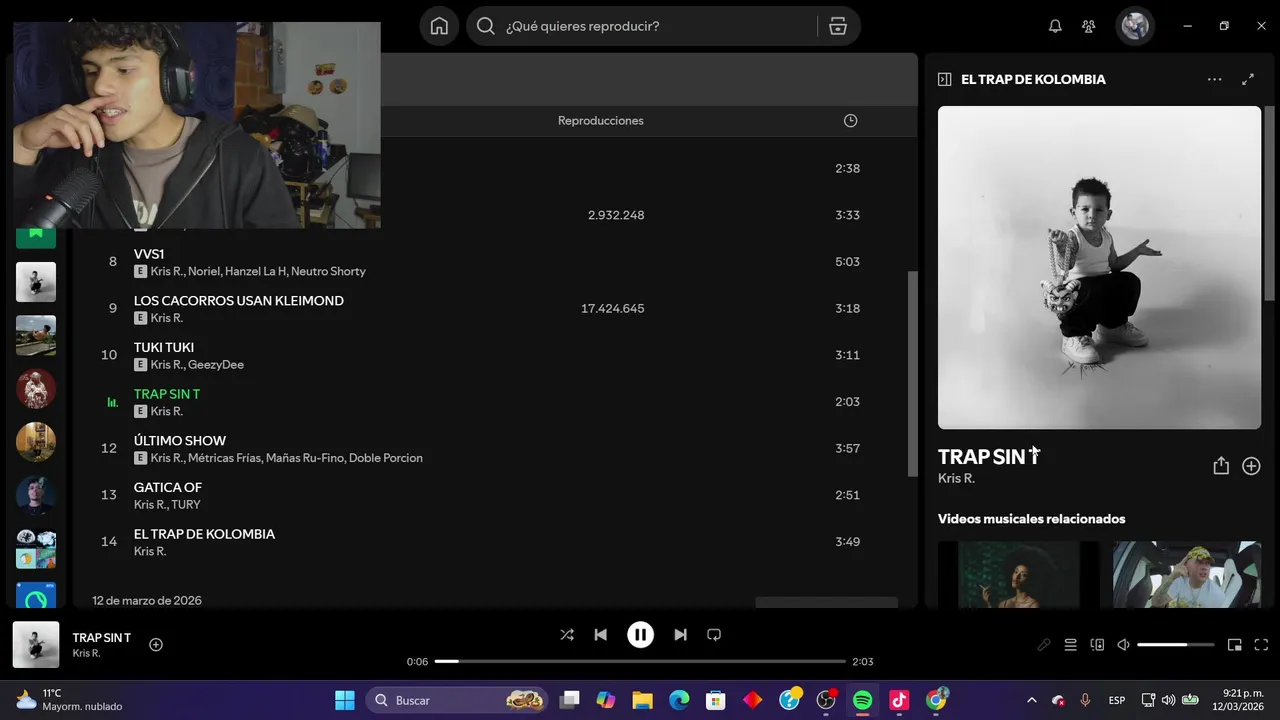
Task: Open Task View on the taskbar
Action: pyautogui.click(x=569, y=700)
